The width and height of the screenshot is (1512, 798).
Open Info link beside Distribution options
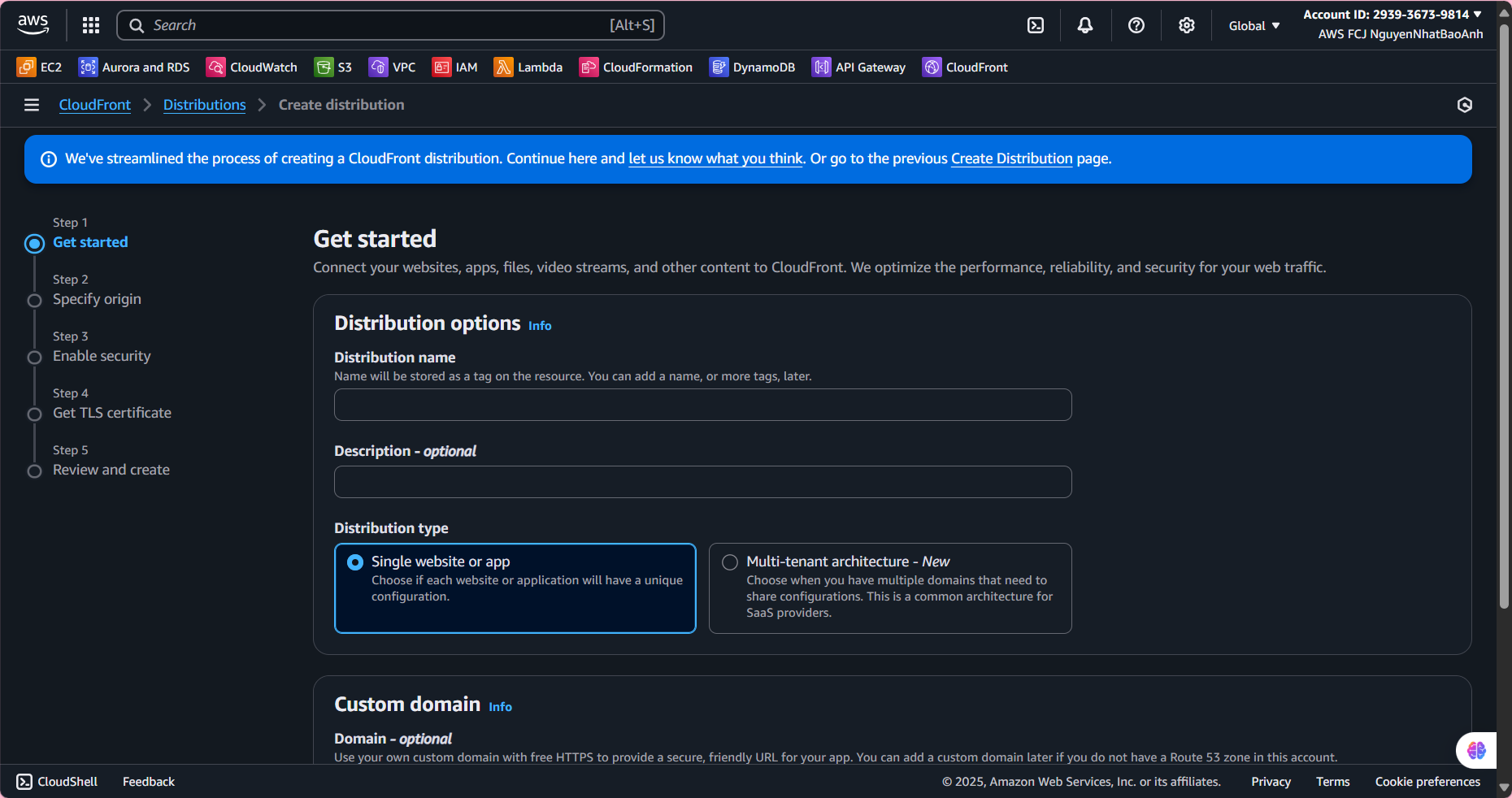click(540, 326)
